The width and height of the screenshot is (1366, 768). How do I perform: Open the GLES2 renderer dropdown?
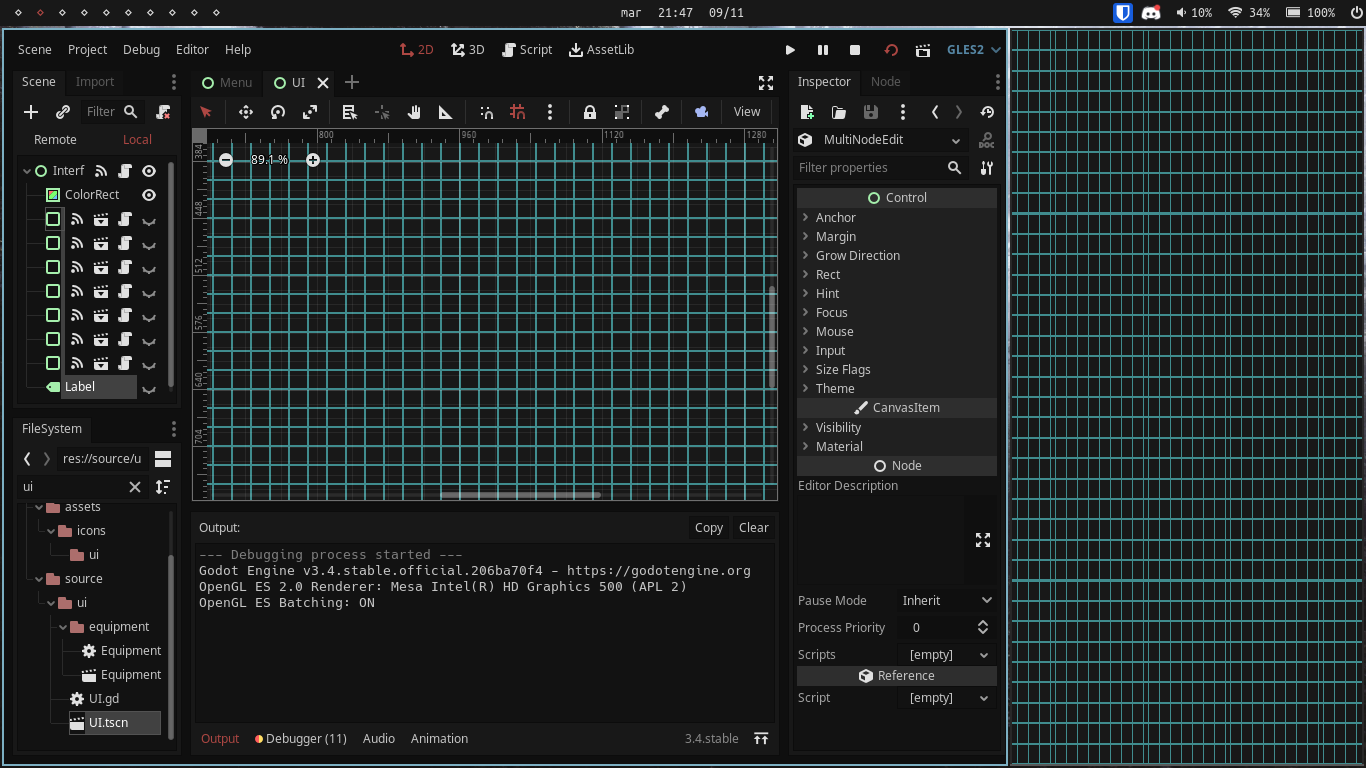[x=974, y=50]
